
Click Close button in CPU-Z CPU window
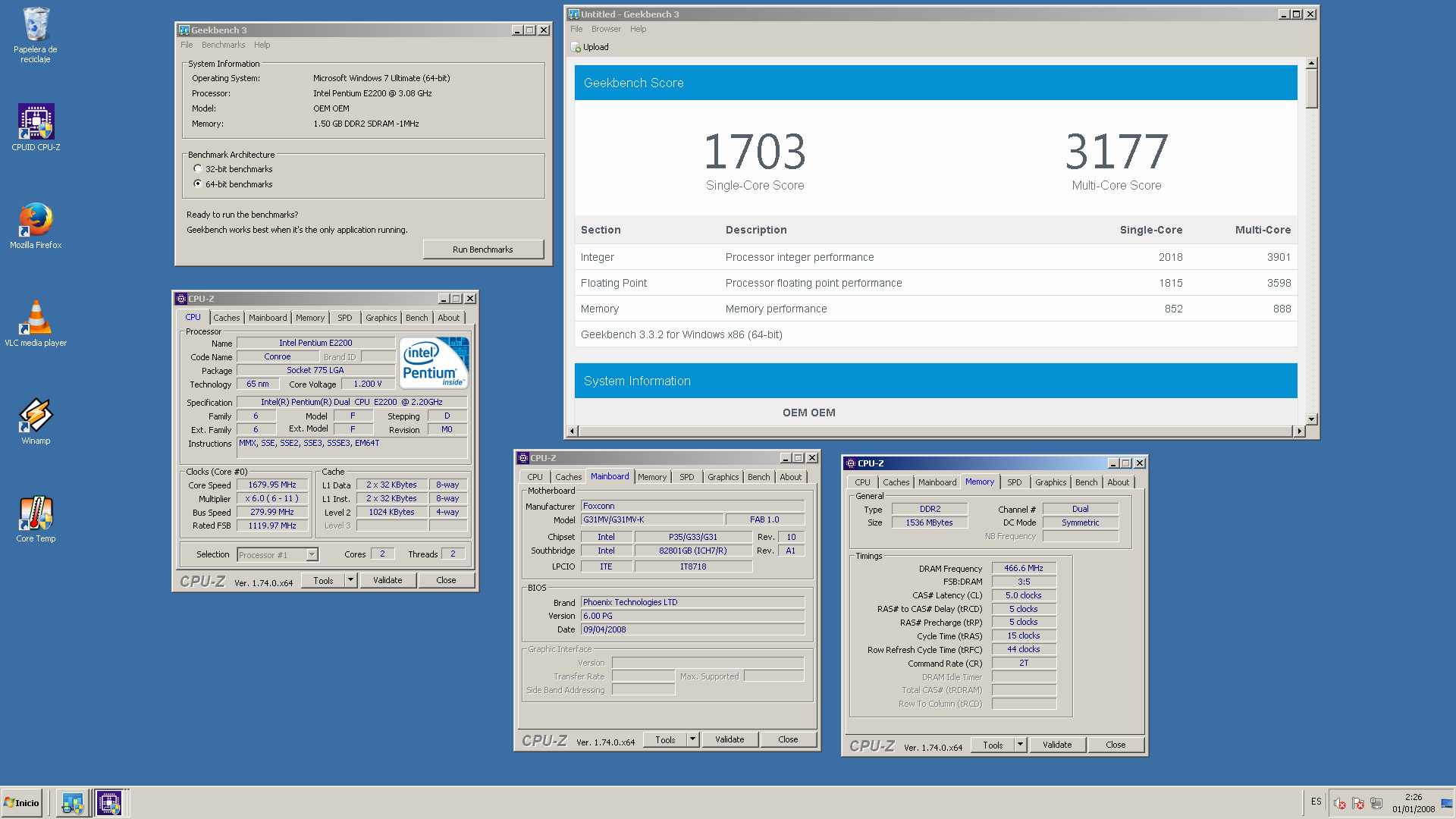[x=446, y=580]
